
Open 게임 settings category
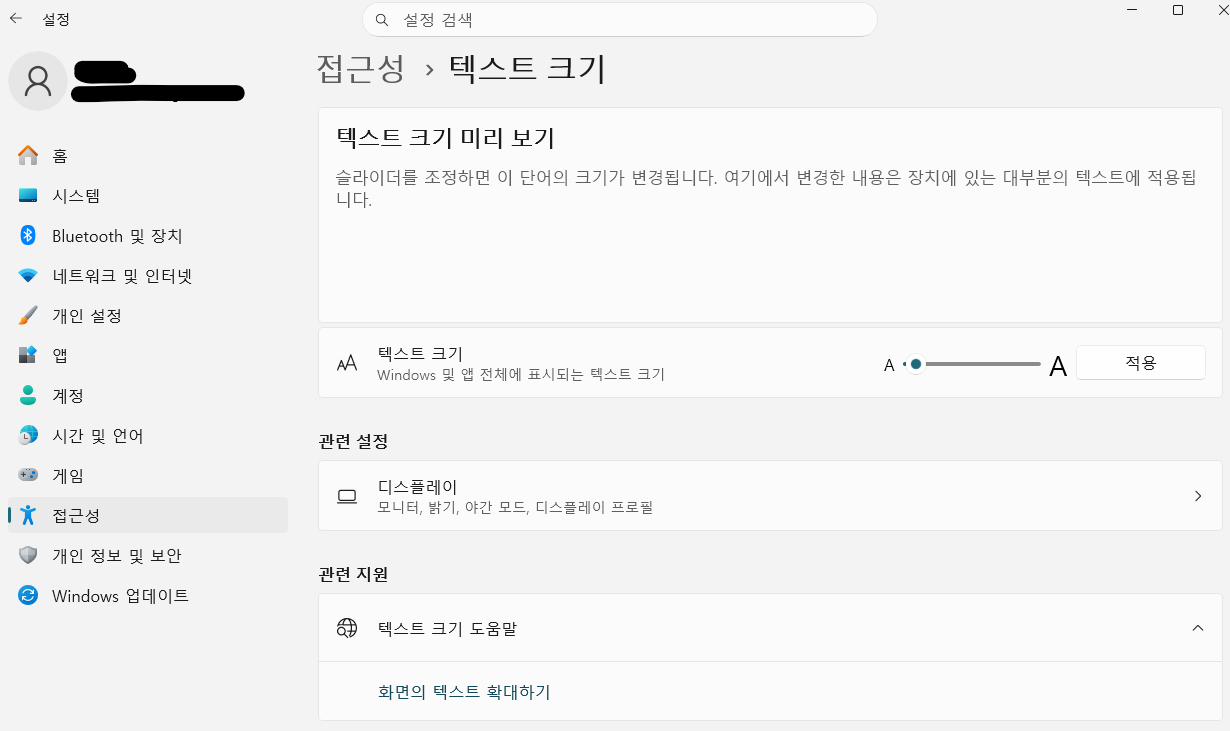coord(148,475)
